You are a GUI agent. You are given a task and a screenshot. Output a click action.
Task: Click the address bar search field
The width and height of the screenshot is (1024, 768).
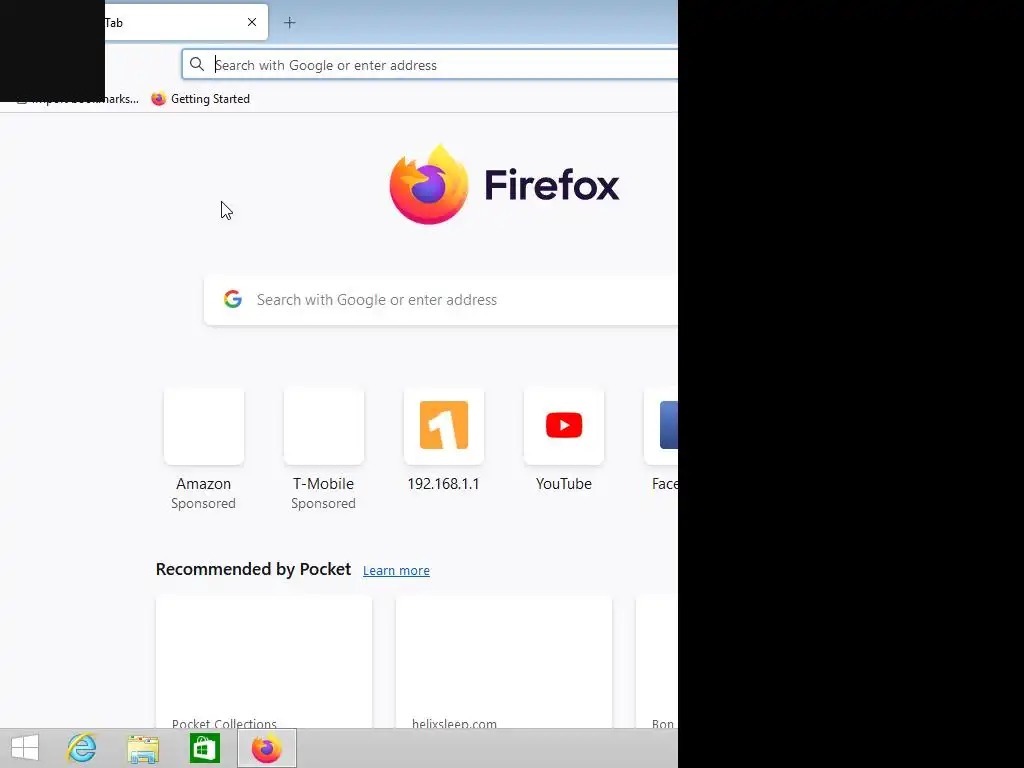[x=430, y=65]
